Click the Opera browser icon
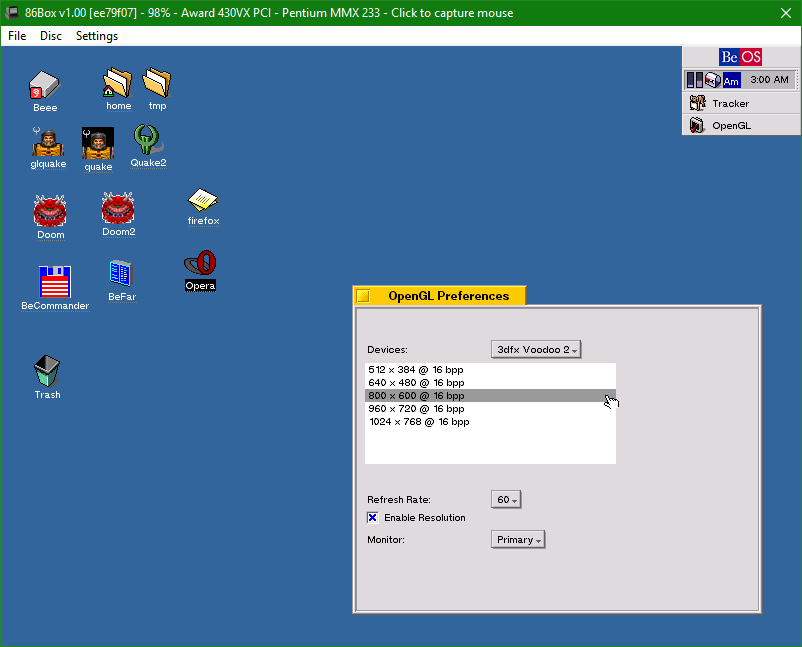The height and width of the screenshot is (647, 802). point(200,265)
